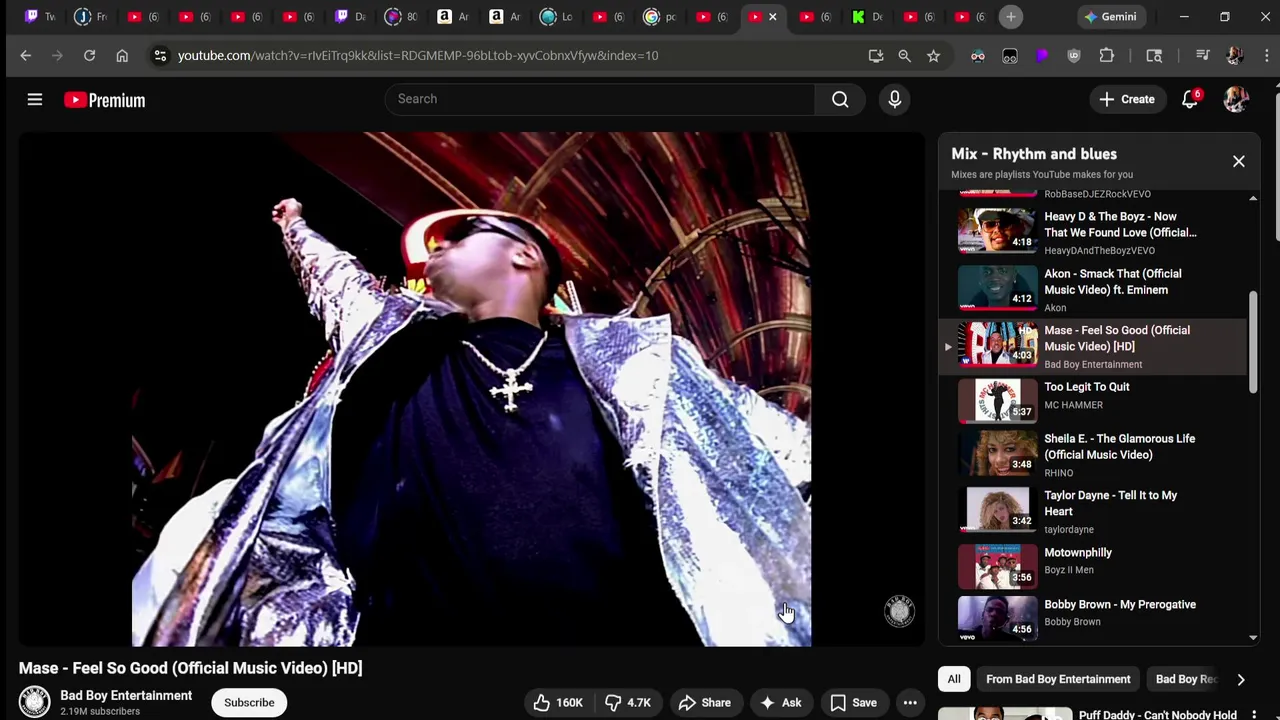Open the glasses-face extension in the toolbar
The width and height of the screenshot is (1280, 720).
click(978, 56)
